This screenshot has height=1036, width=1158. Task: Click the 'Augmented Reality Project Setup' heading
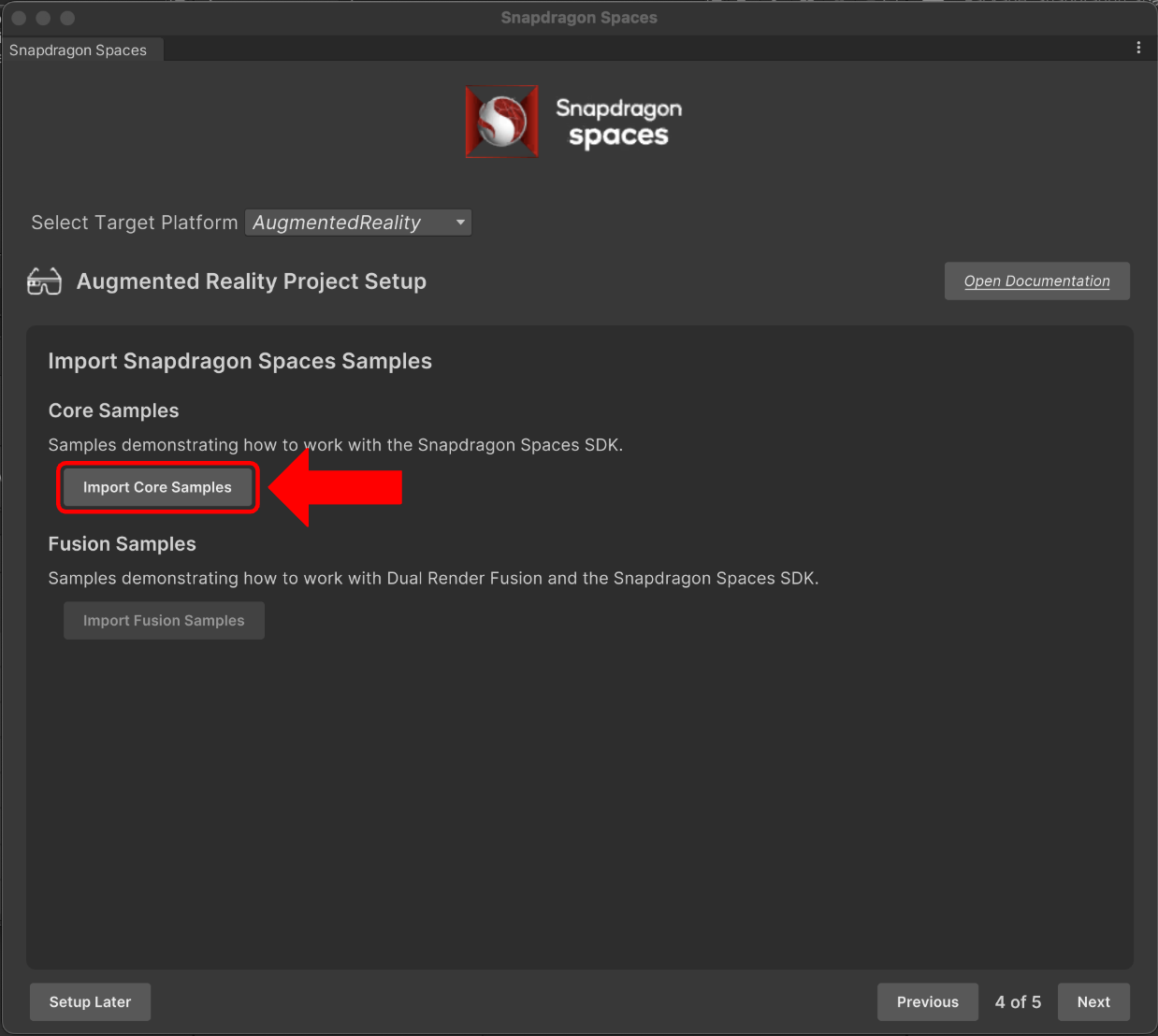tap(252, 281)
